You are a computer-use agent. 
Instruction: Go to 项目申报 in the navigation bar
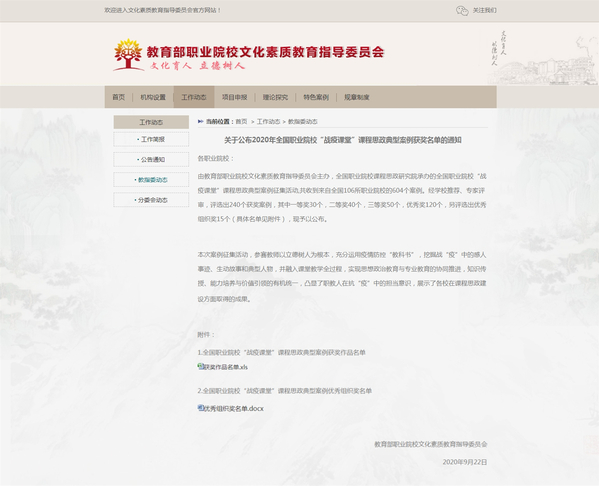point(235,97)
